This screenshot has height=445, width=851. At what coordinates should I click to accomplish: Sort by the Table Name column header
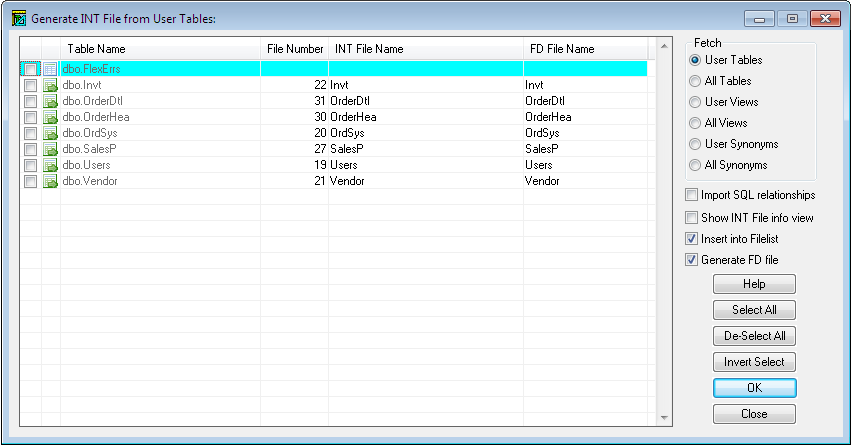160,49
